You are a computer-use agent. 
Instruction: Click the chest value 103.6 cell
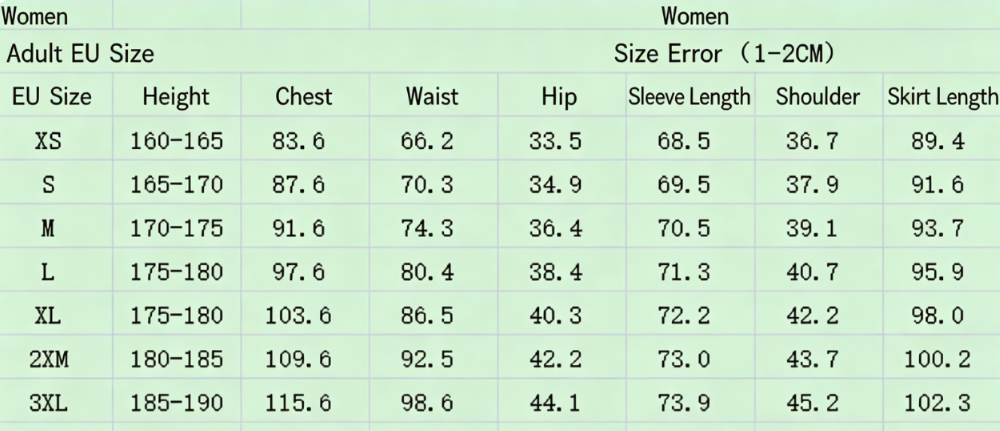pyautogui.click(x=298, y=316)
